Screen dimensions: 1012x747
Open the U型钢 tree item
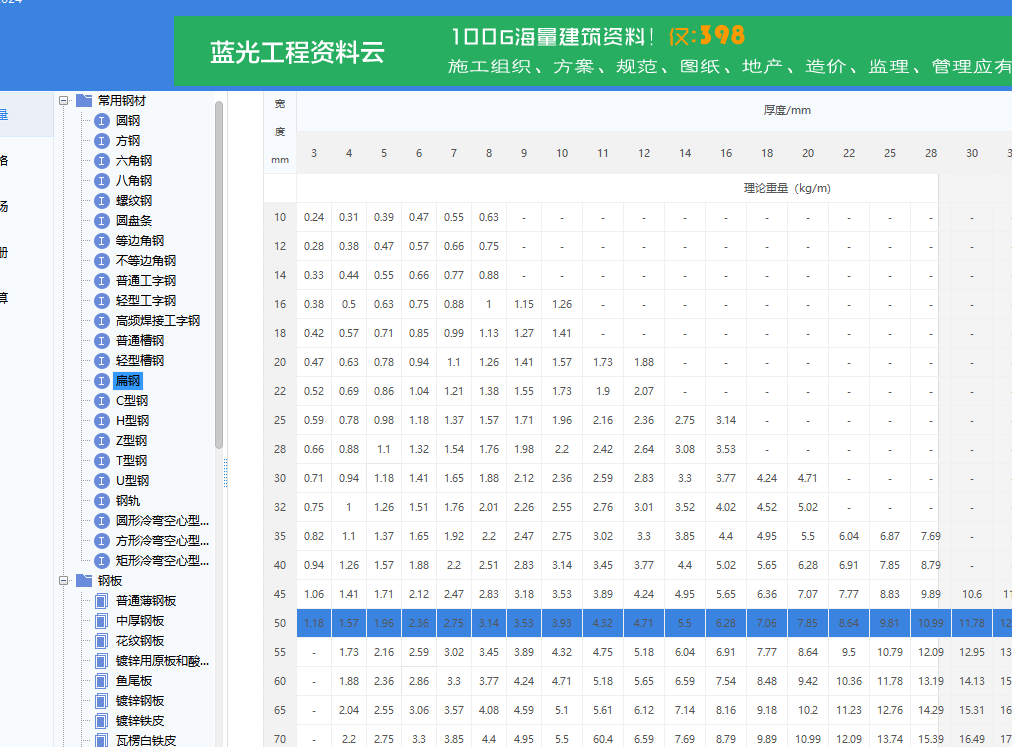(132, 481)
